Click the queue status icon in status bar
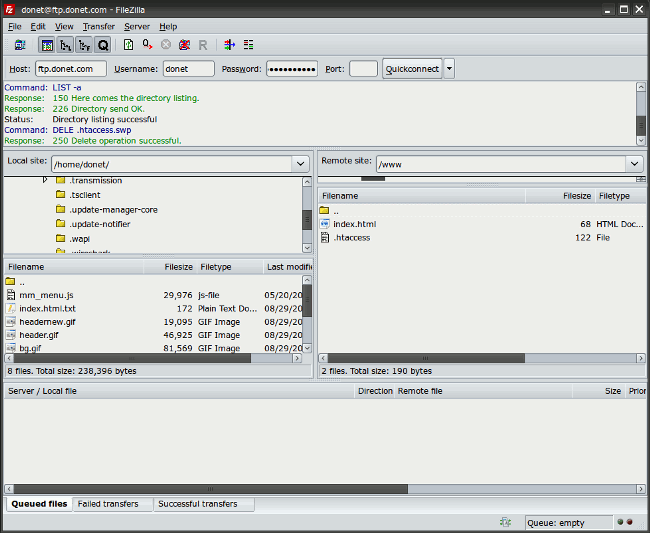 (505, 522)
